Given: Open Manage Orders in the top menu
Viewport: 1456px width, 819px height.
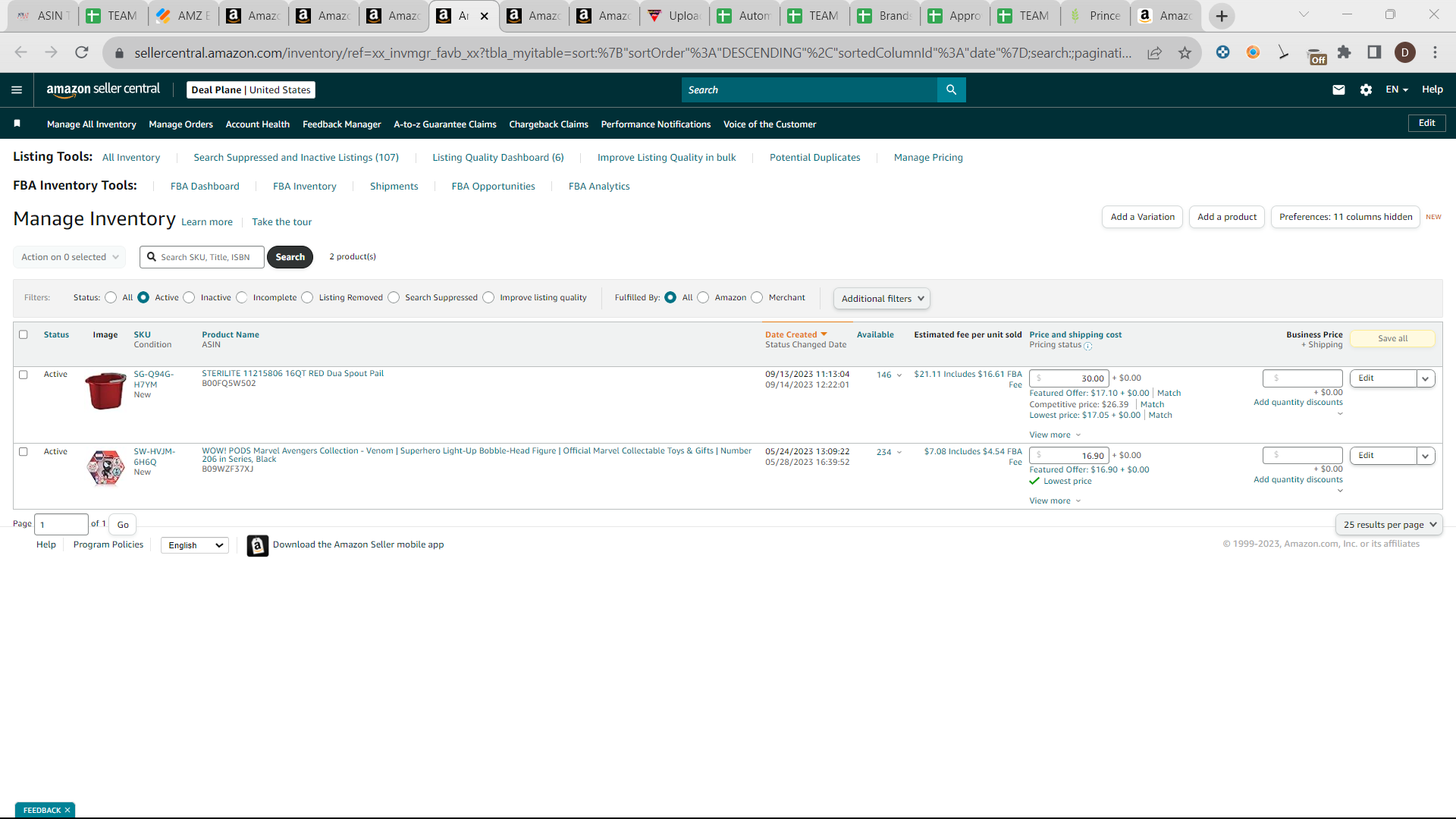Looking at the screenshot, I should [x=180, y=124].
